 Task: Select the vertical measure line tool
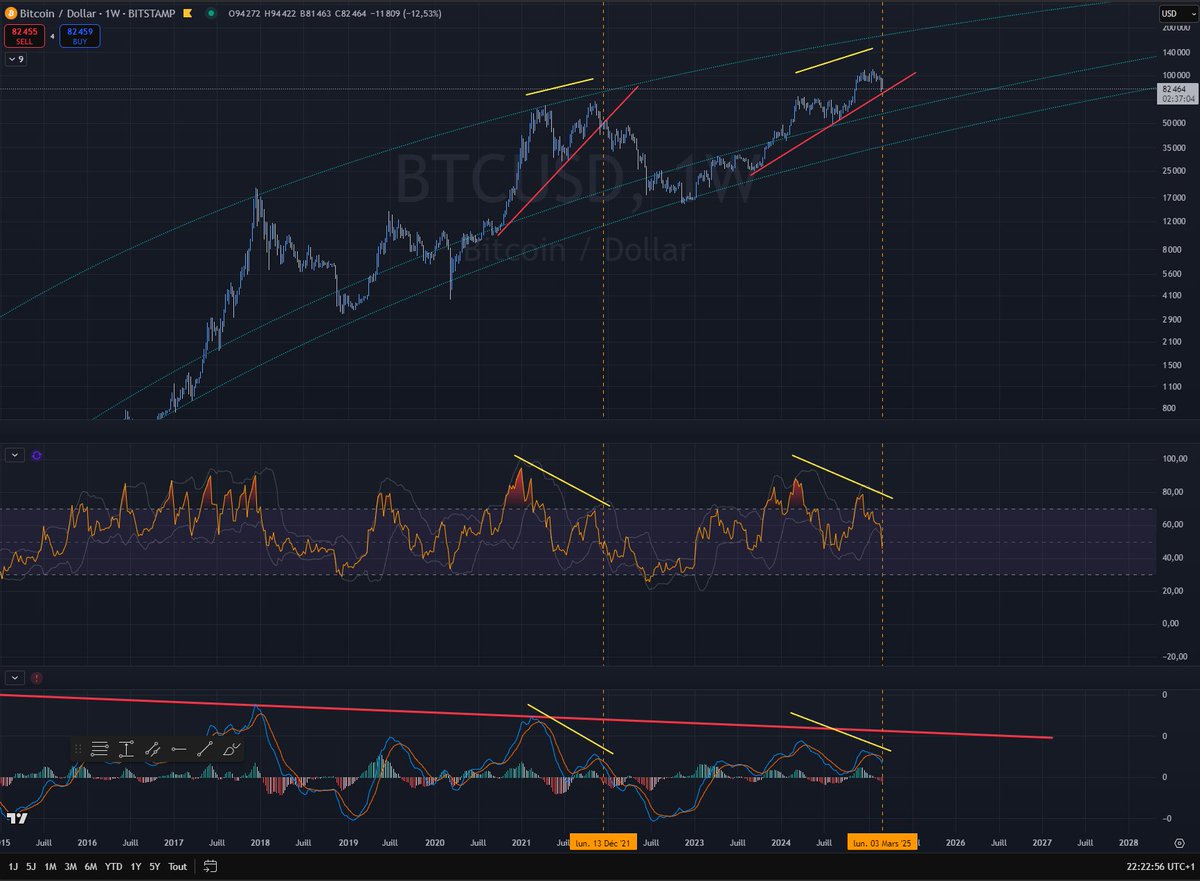coord(126,748)
